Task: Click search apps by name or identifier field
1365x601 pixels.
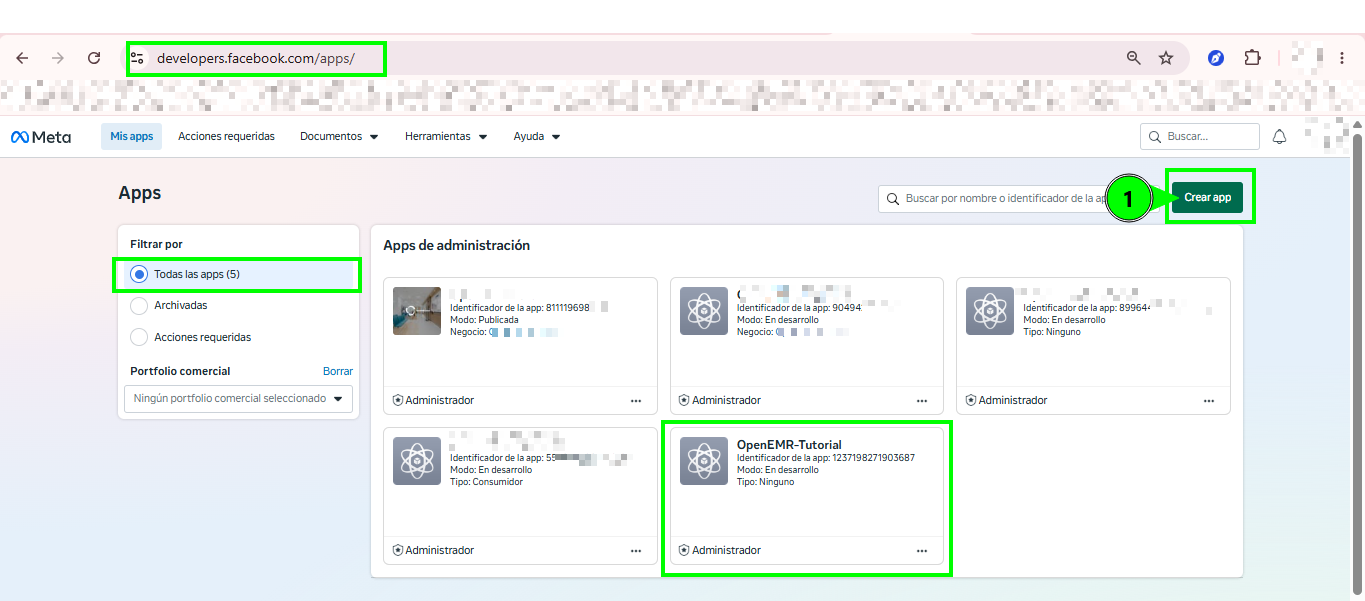Action: (x=1020, y=199)
